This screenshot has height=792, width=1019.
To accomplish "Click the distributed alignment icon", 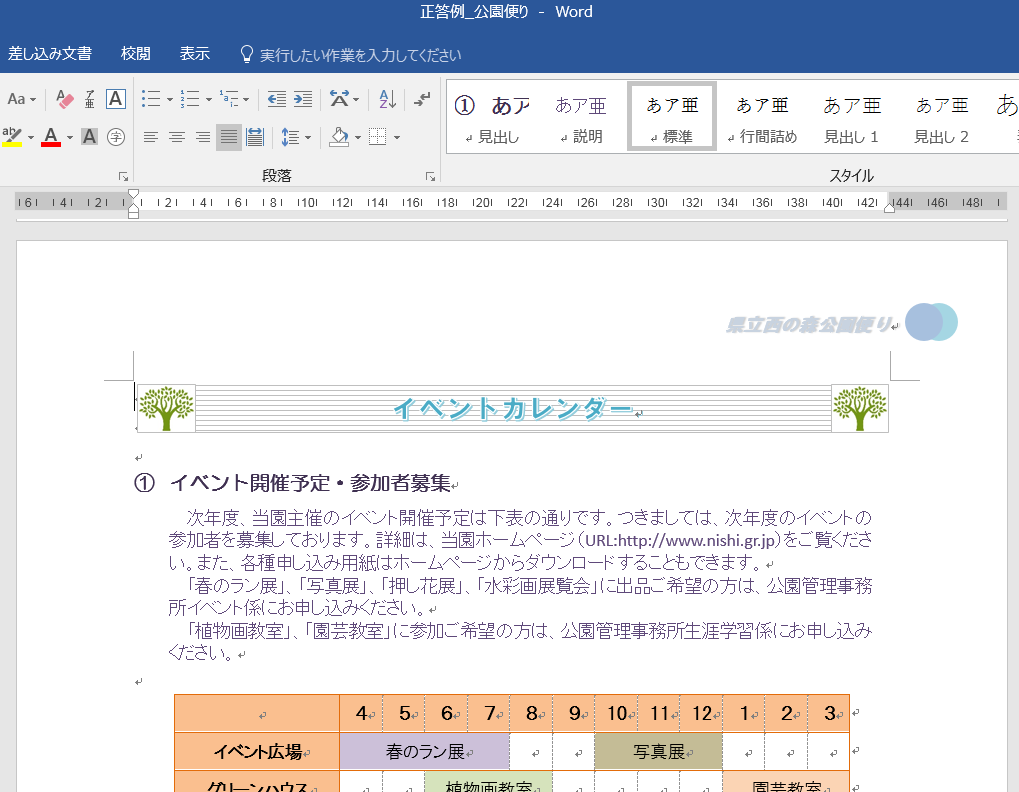I will point(254,137).
